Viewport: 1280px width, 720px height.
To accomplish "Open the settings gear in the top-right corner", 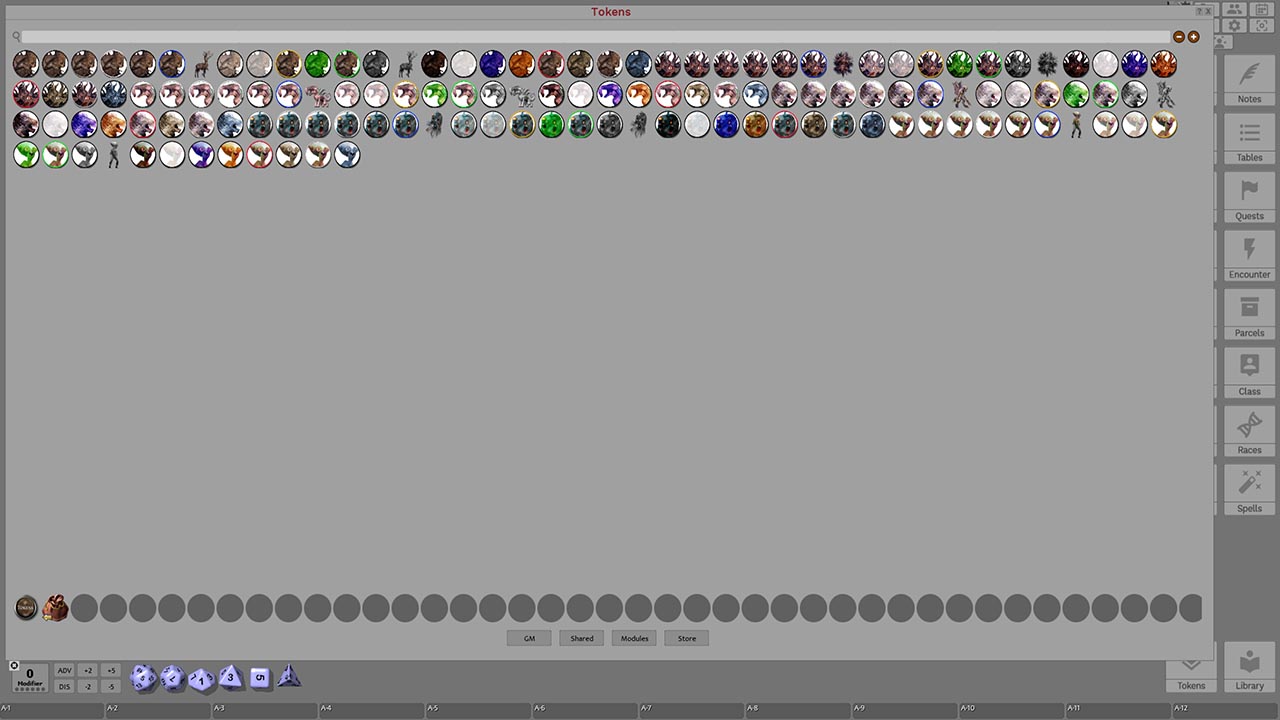I will 1234,25.
